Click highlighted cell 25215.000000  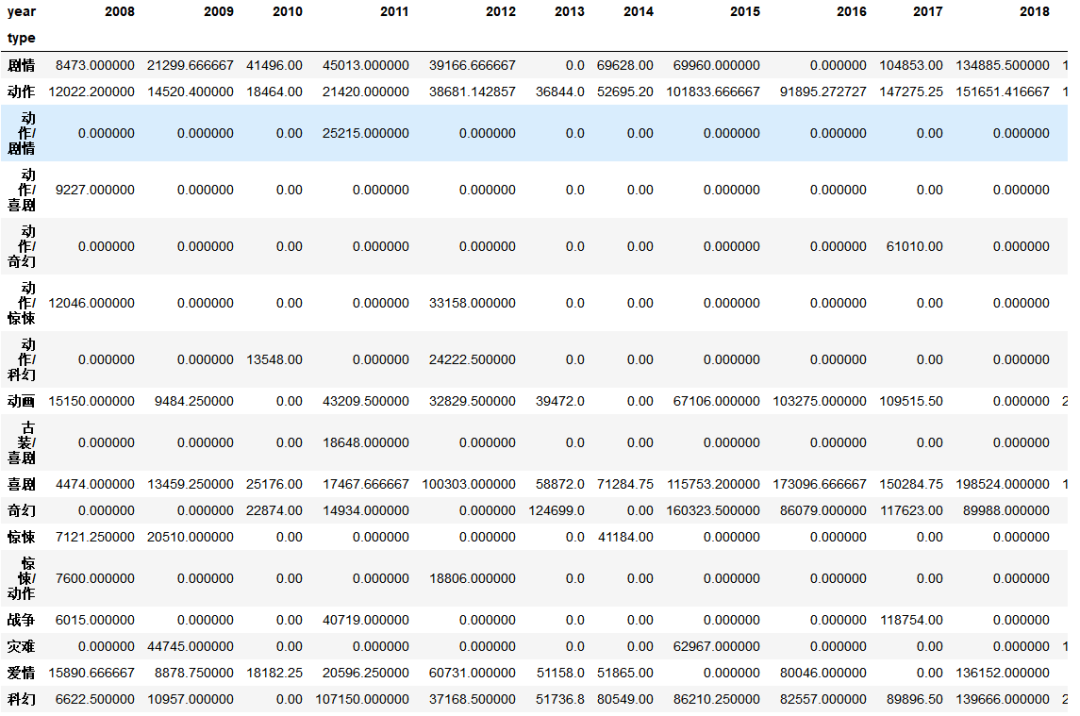pos(366,134)
